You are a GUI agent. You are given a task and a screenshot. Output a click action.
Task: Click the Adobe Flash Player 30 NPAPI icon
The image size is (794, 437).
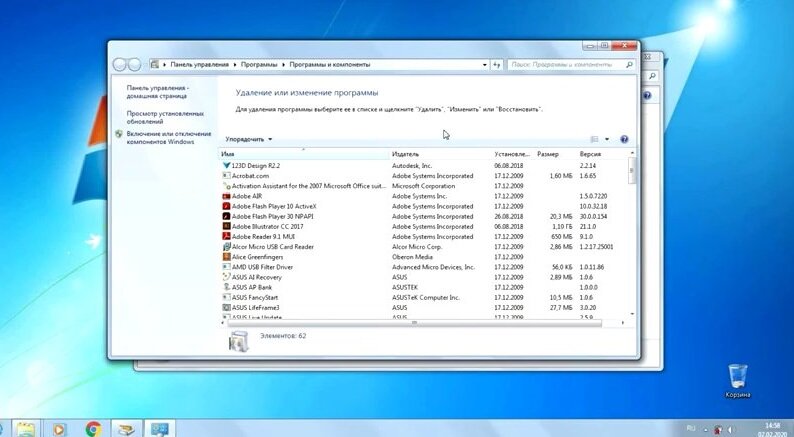click(x=226, y=216)
